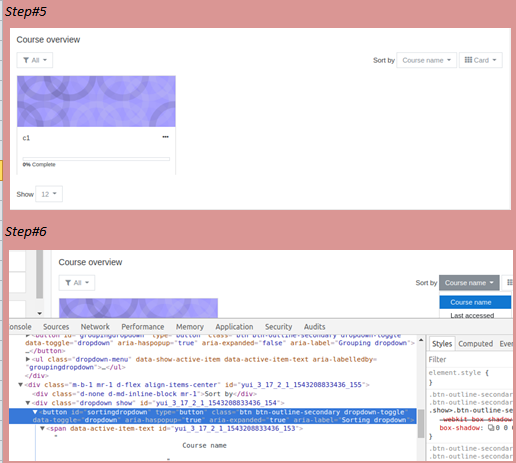Open the All filter dropdown in Step#5

click(x=35, y=60)
